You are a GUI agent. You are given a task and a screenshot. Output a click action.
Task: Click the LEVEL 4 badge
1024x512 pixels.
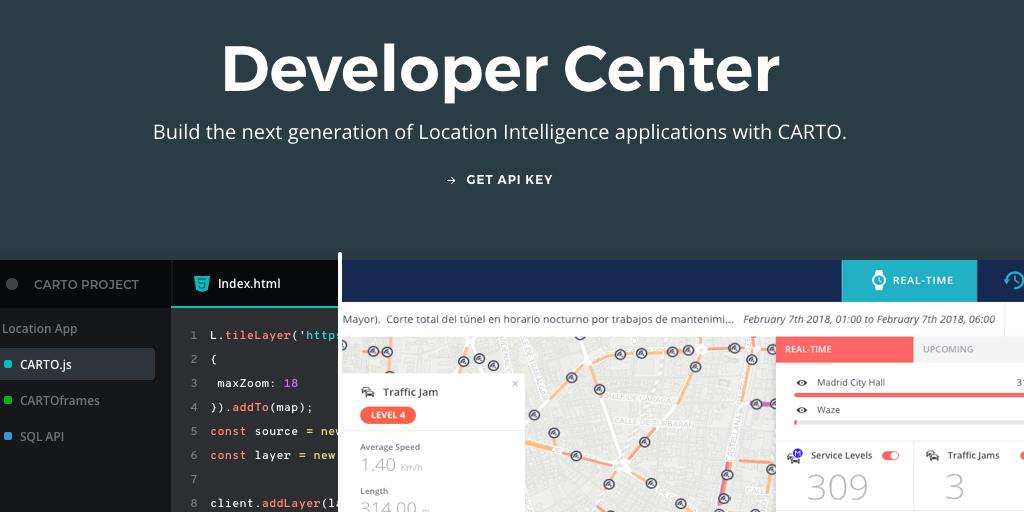[388, 415]
